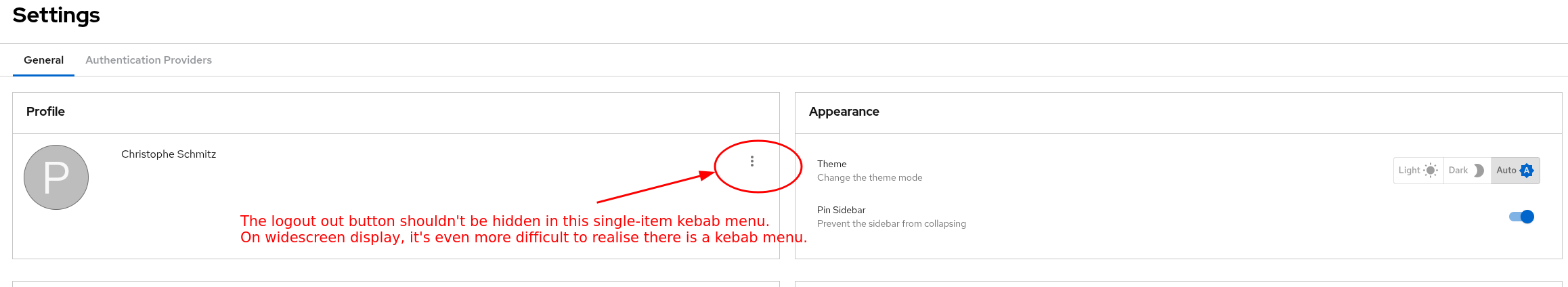Image resolution: width=1568 pixels, height=287 pixels.
Task: Select the Auto theme label
Action: [x=1506, y=171]
